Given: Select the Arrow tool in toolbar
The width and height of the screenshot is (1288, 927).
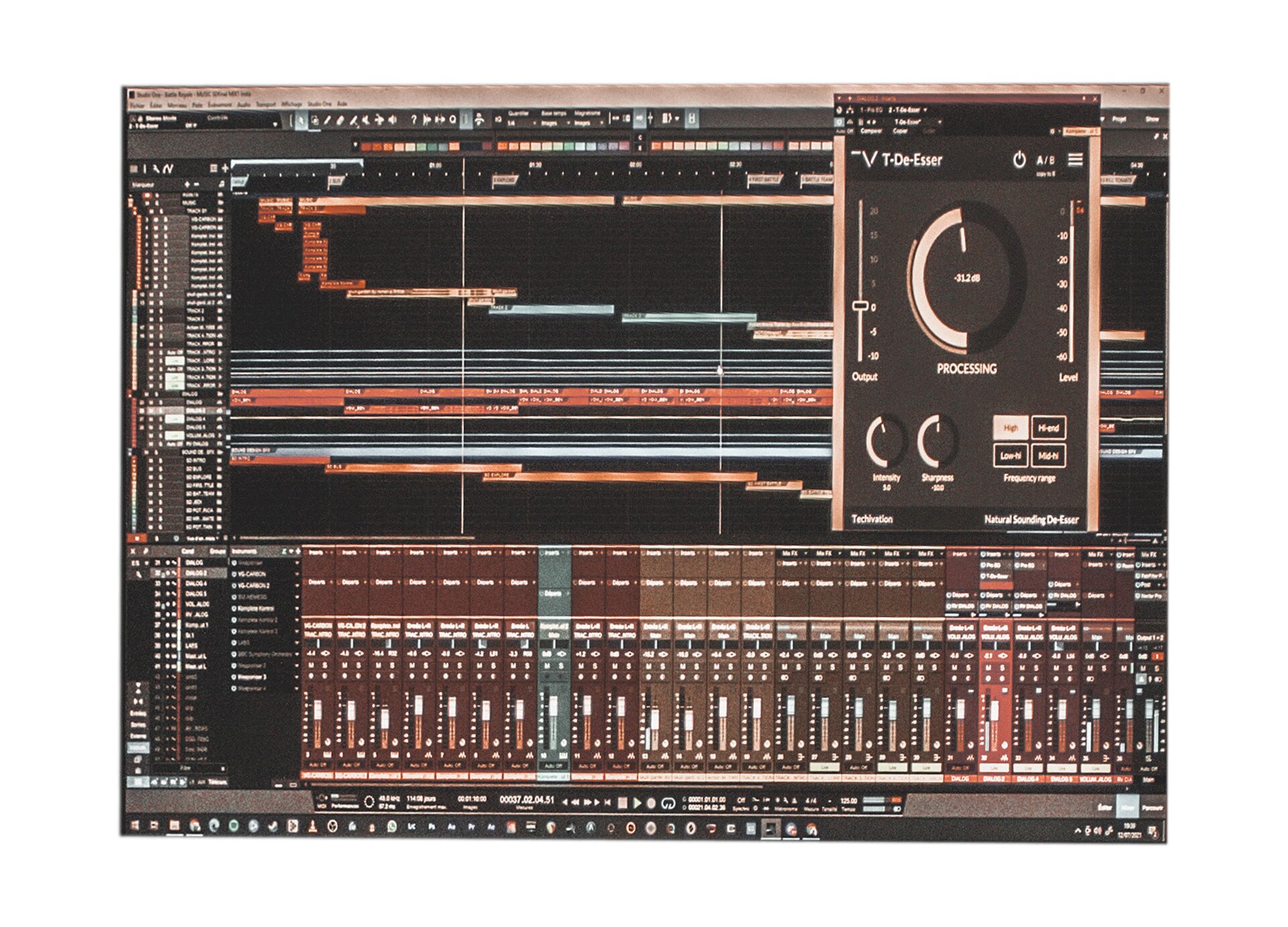Looking at the screenshot, I should pos(301,121).
